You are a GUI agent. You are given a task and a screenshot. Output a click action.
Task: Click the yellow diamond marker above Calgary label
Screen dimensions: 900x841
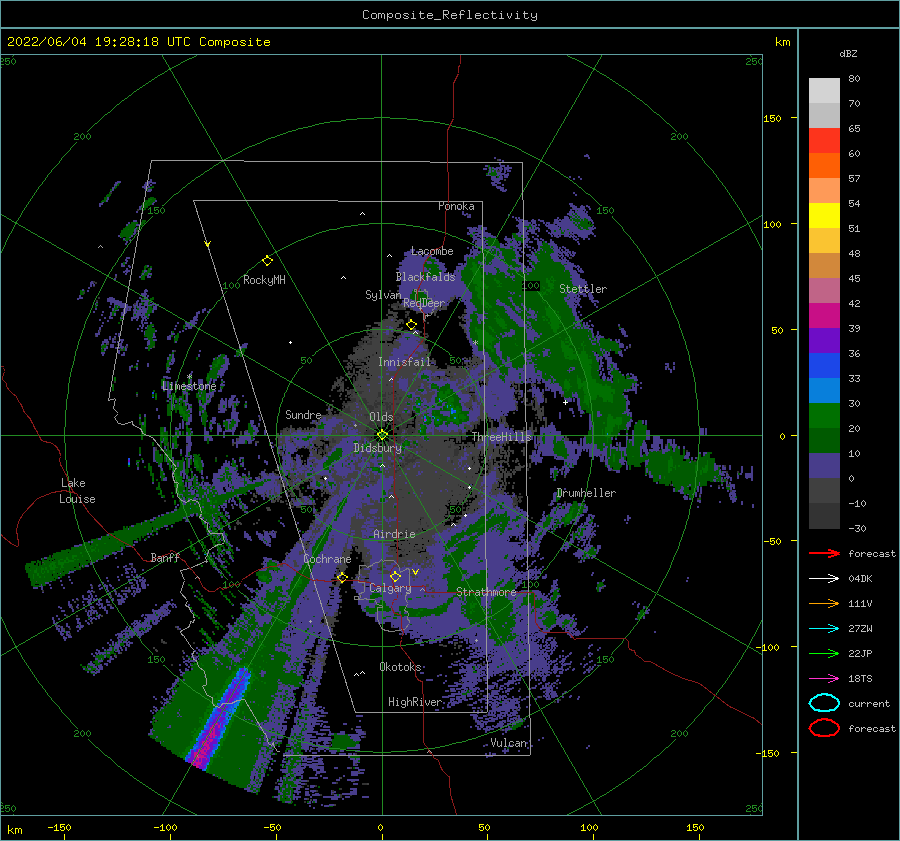[x=395, y=576]
